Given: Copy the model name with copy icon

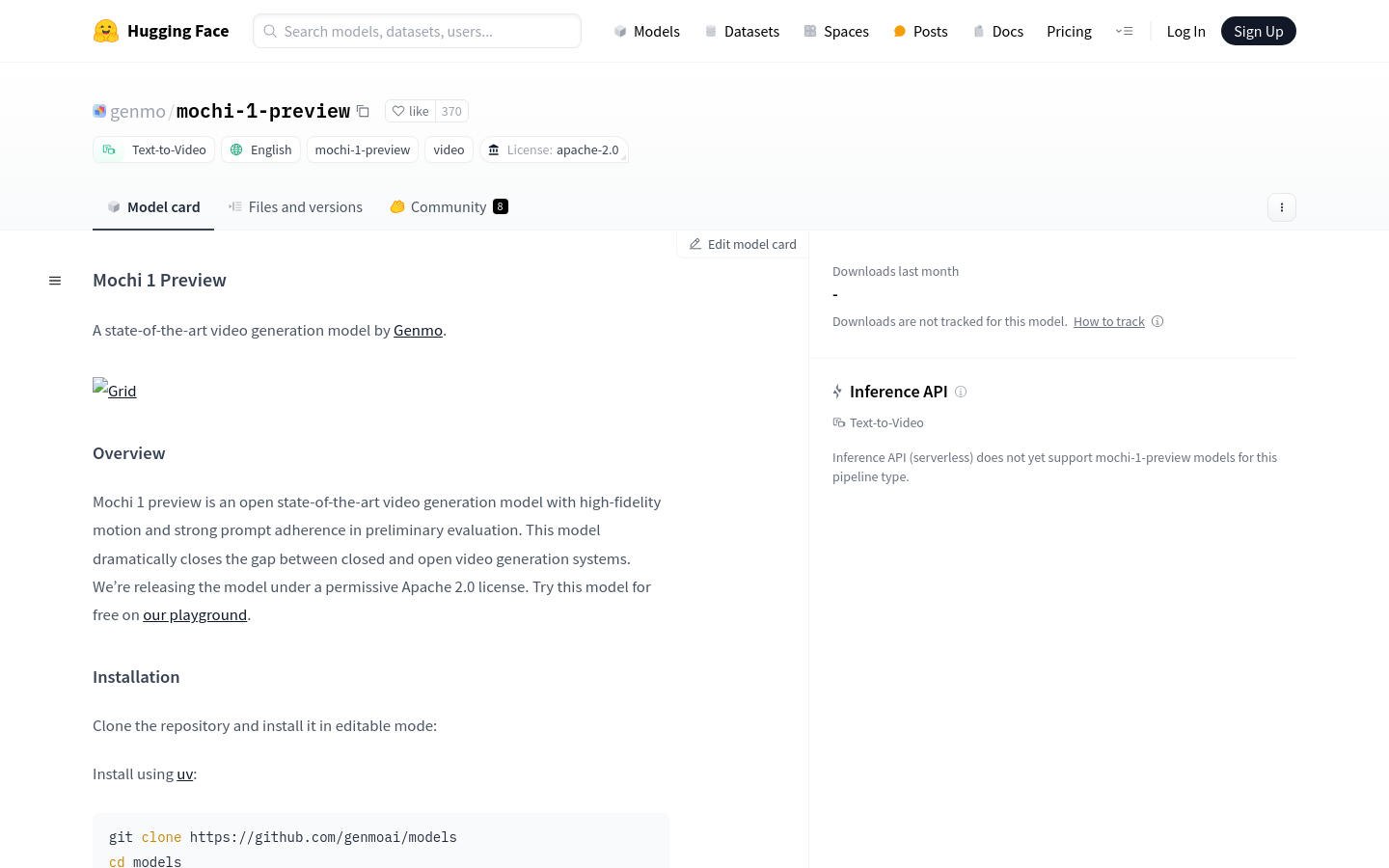Looking at the screenshot, I should 363,111.
